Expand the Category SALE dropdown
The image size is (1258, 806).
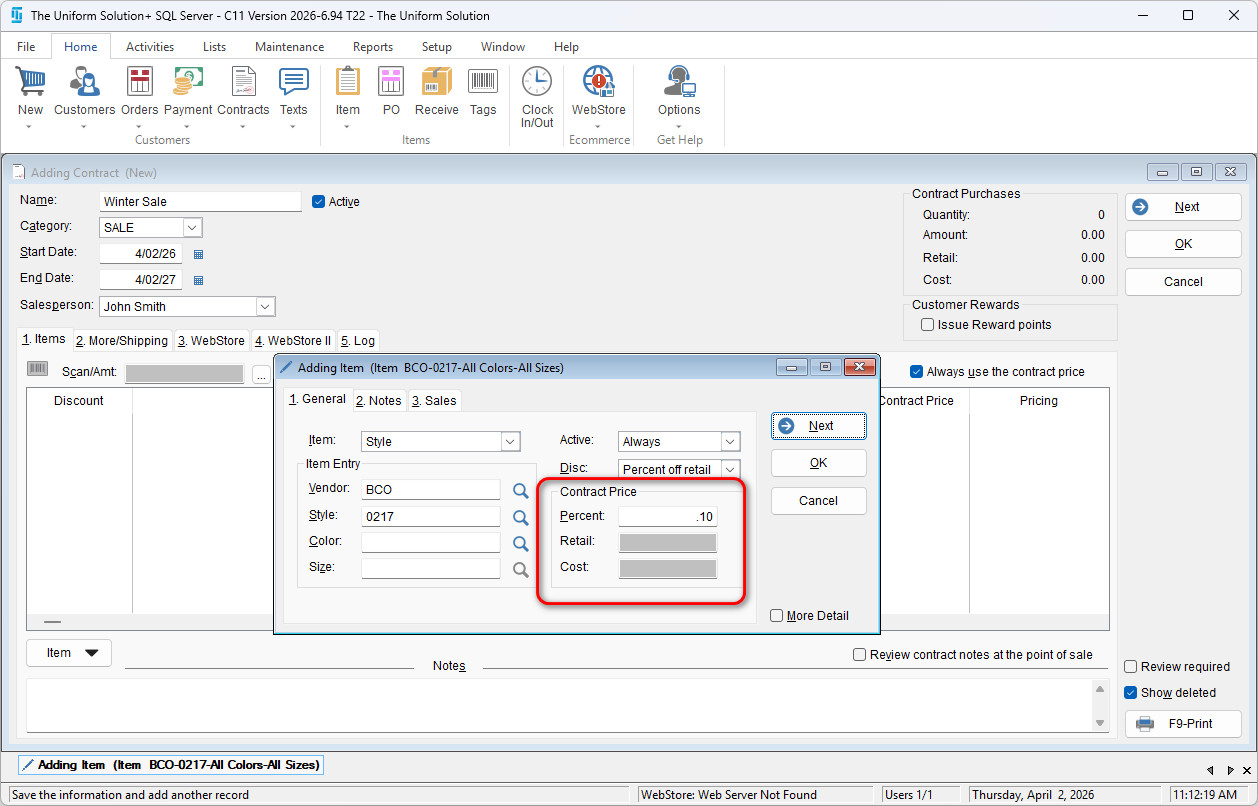pyautogui.click(x=192, y=228)
